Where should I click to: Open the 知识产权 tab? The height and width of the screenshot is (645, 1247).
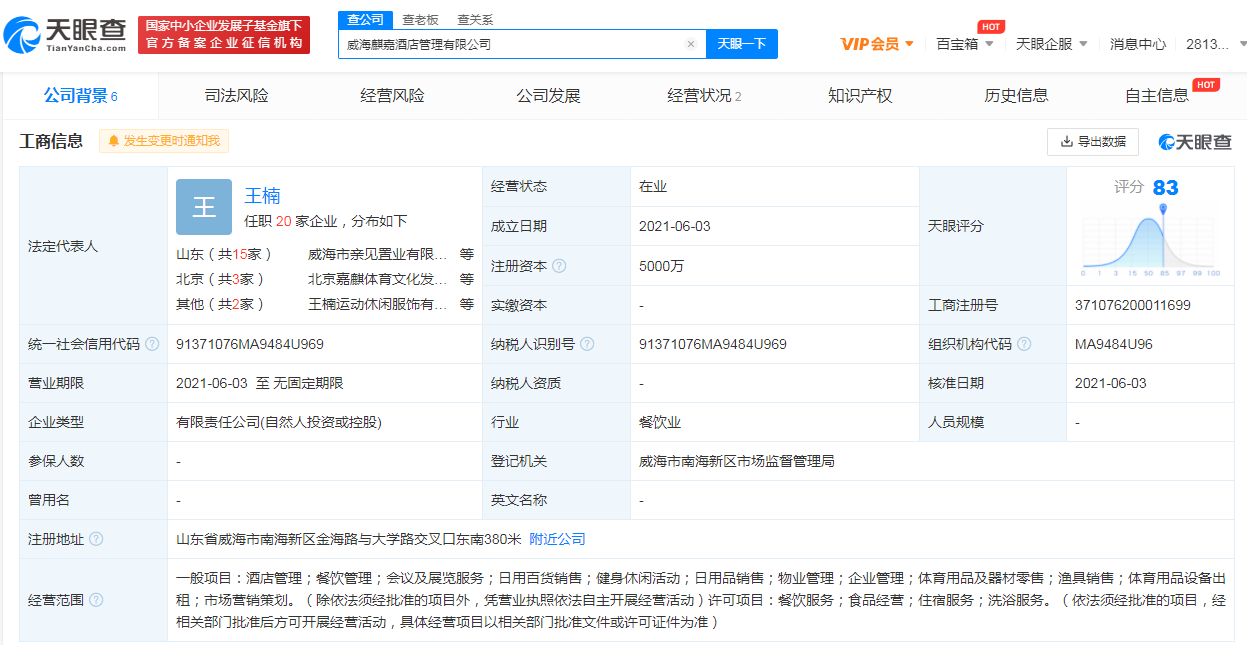click(860, 96)
